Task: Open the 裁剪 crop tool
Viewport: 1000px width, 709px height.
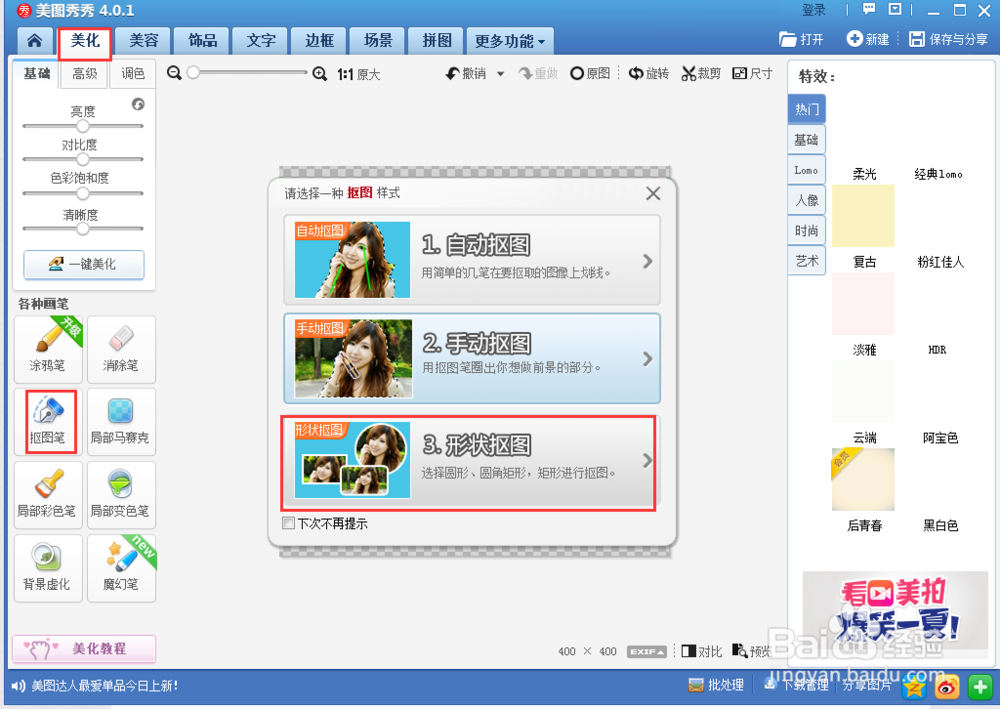Action: click(x=701, y=73)
